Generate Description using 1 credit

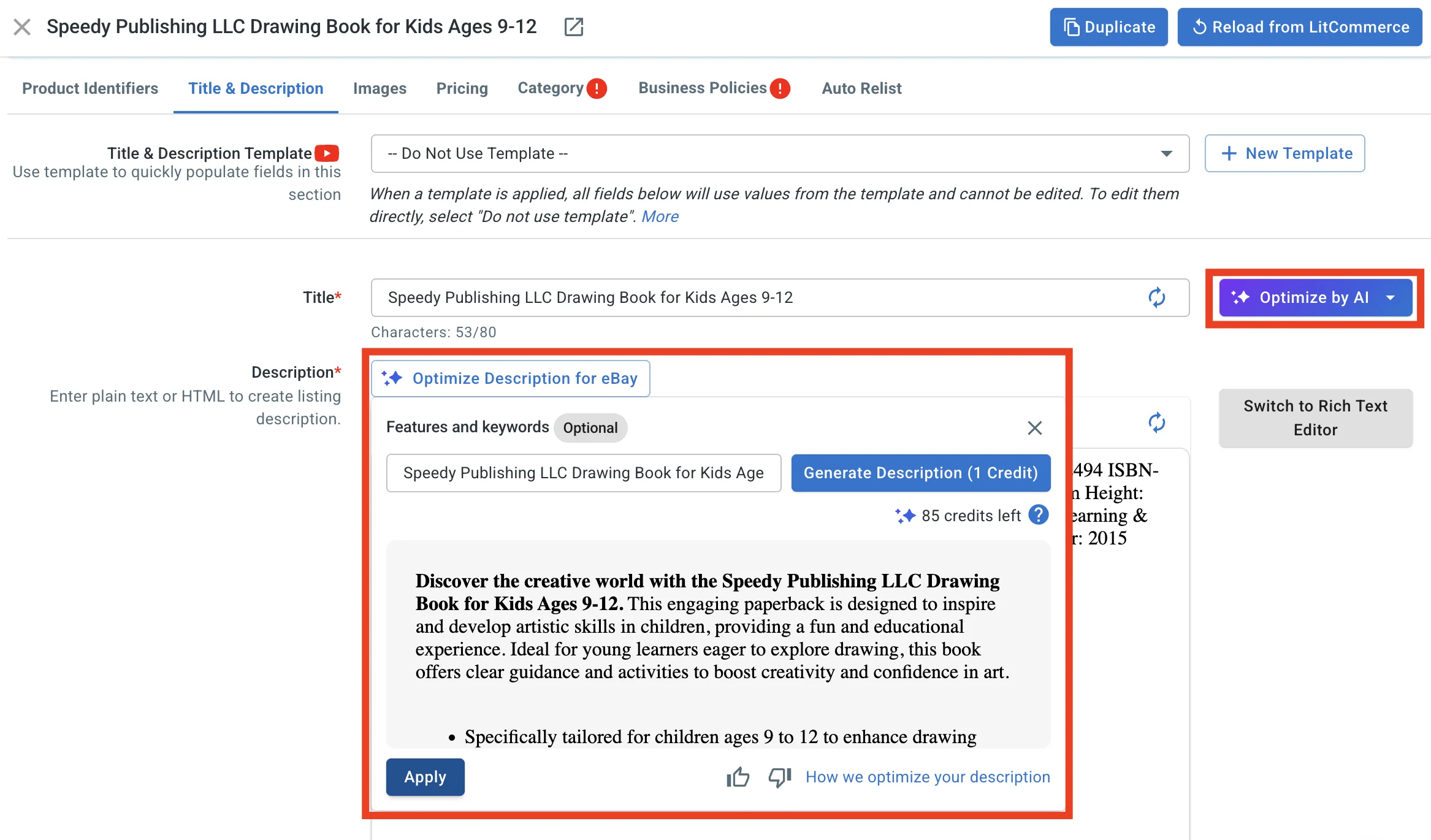(x=921, y=473)
